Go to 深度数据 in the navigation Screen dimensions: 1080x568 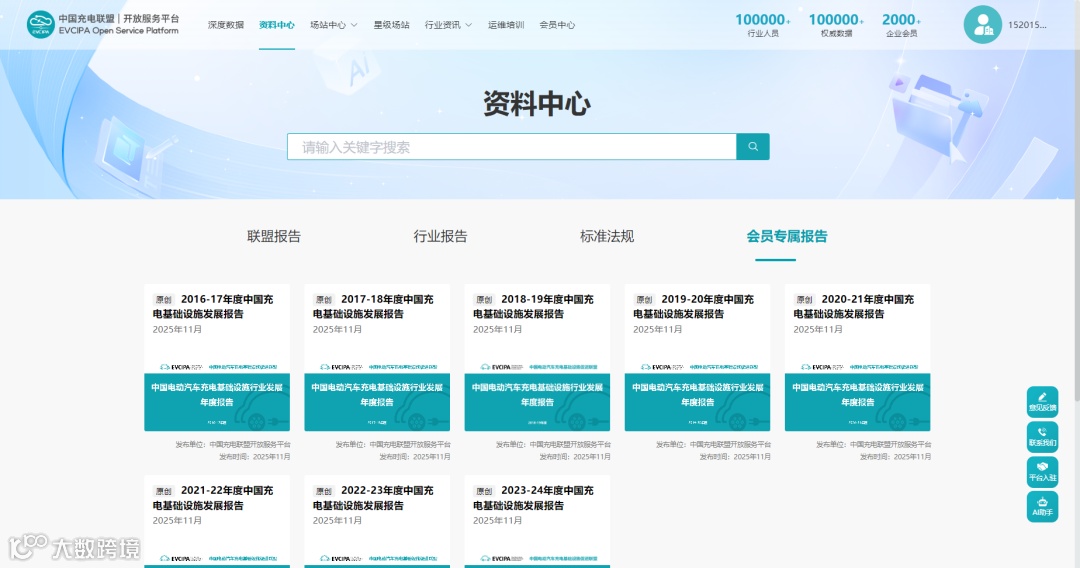point(226,25)
